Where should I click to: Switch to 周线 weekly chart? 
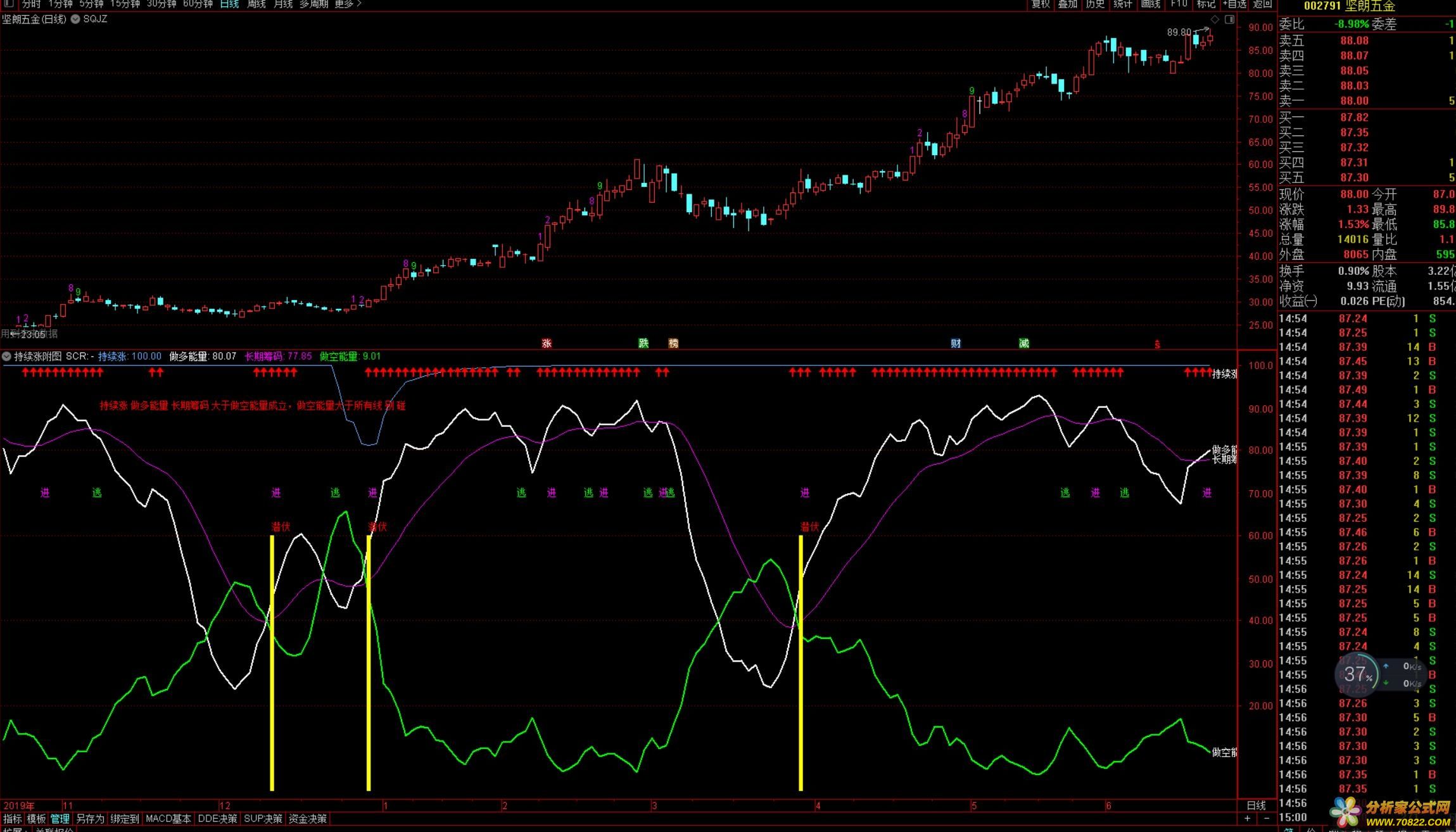click(256, 4)
